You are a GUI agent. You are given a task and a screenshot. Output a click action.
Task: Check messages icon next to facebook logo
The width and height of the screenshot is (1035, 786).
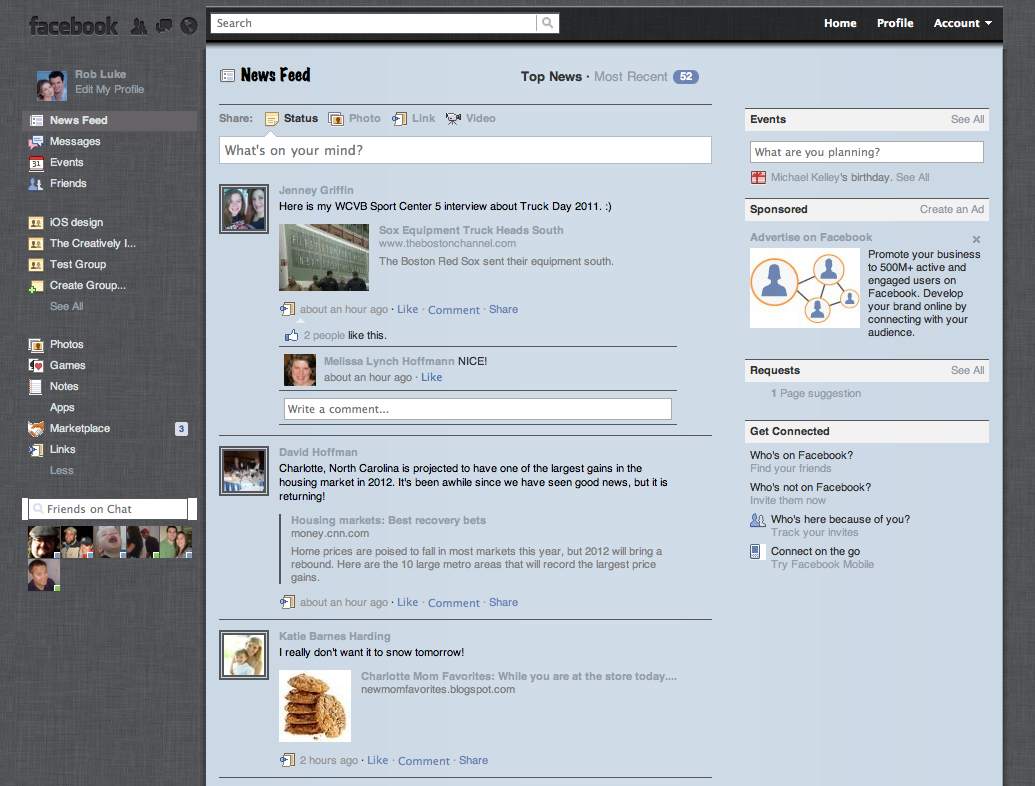[x=163, y=26]
